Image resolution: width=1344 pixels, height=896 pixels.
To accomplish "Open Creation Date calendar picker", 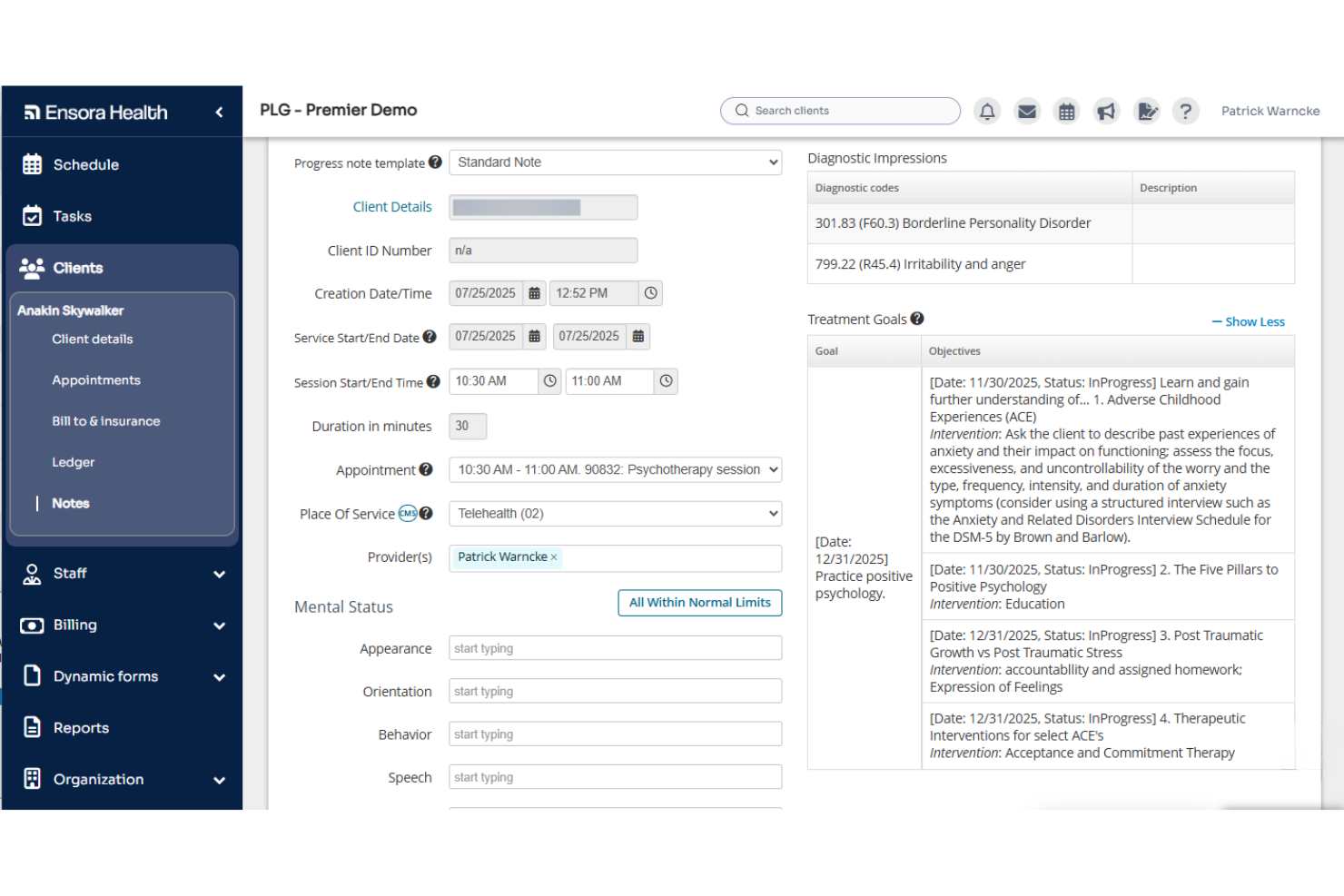I will (535, 293).
